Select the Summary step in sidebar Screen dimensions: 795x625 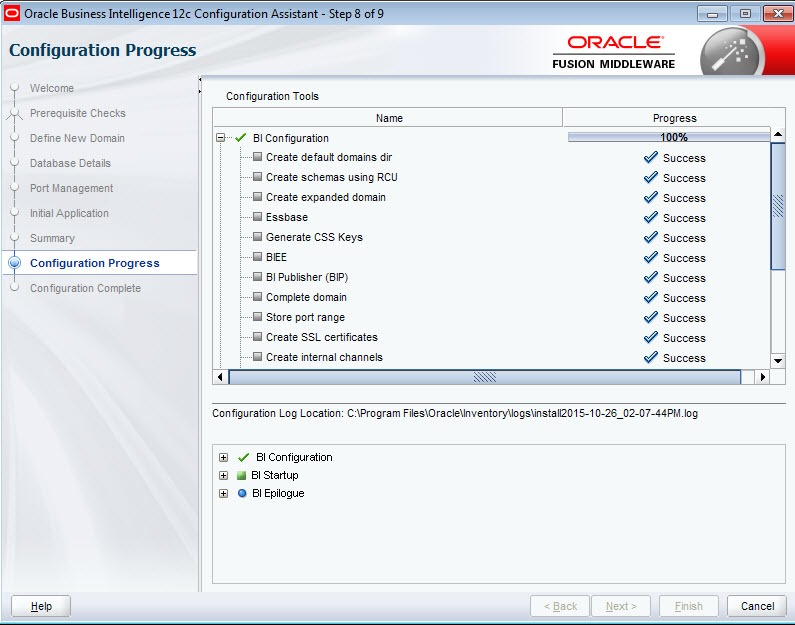(x=52, y=238)
